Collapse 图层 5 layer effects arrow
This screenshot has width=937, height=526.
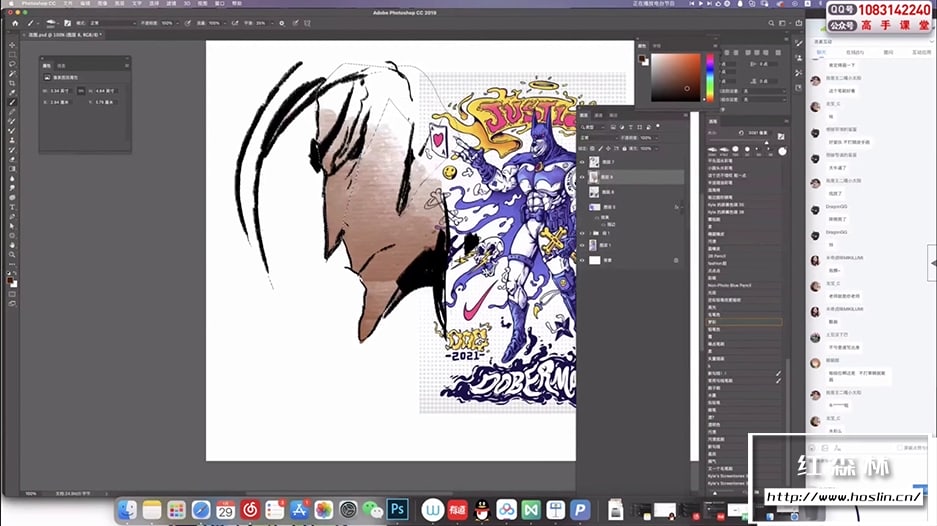pos(682,207)
